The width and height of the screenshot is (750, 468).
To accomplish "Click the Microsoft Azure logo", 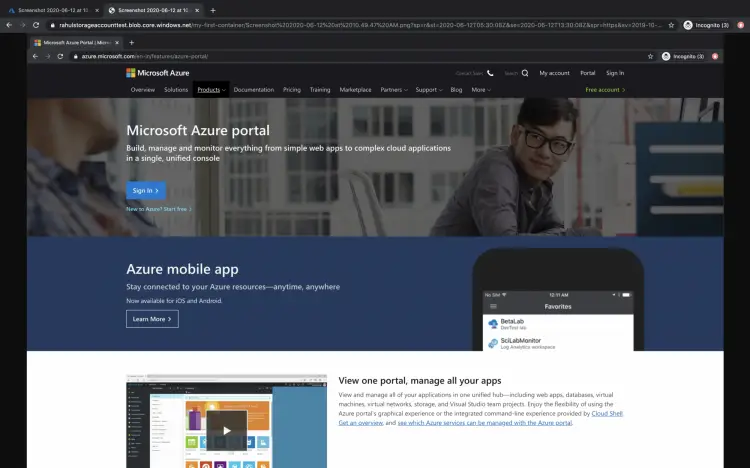I will tap(158, 73).
